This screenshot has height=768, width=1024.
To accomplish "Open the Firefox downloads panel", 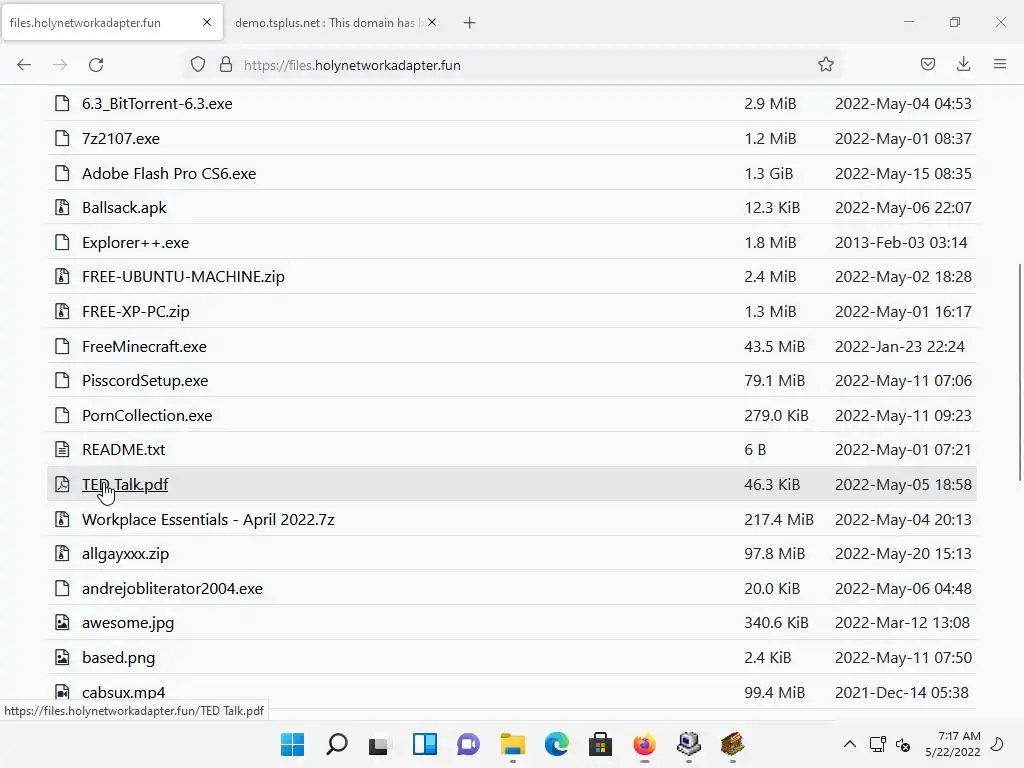I will click(x=963, y=65).
